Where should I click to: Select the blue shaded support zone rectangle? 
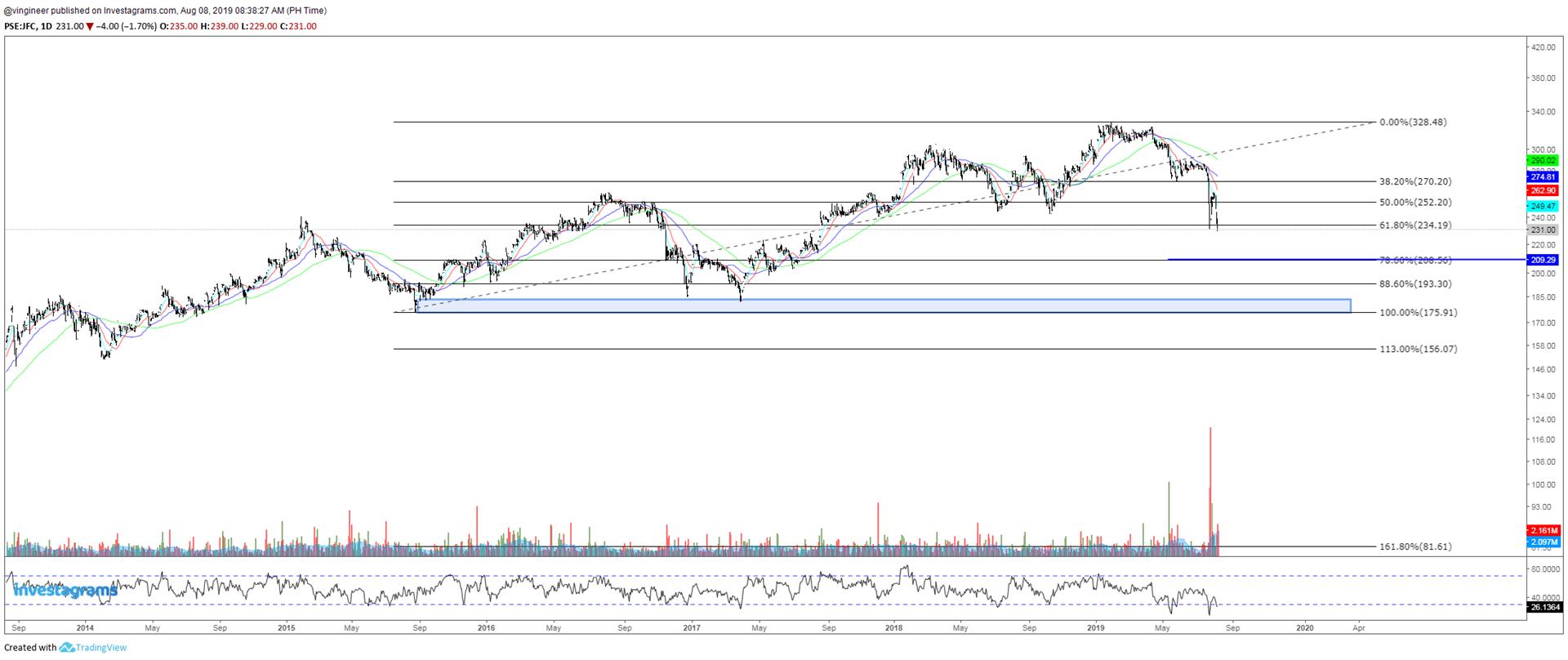tap(882, 305)
